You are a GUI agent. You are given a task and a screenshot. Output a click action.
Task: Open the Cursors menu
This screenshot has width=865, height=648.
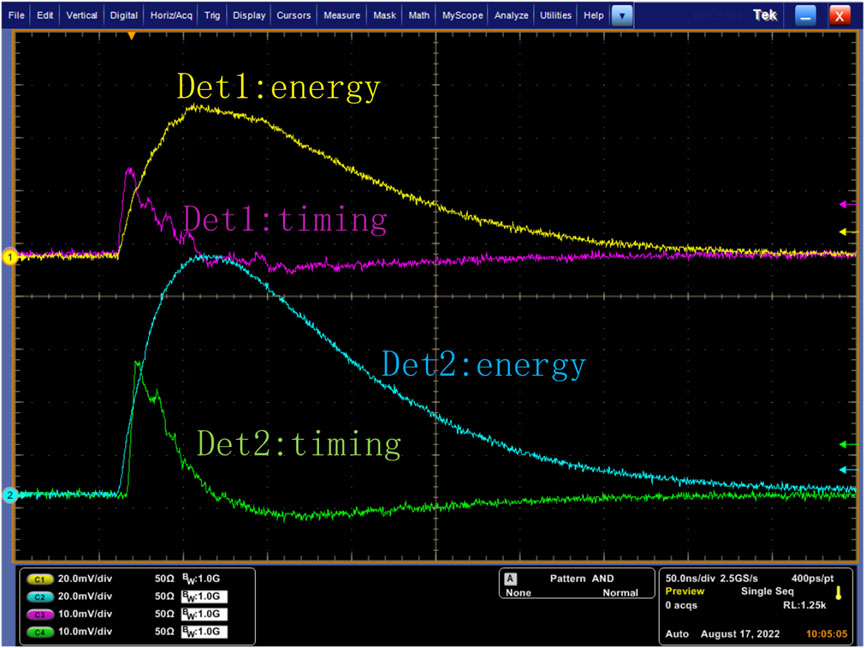pyautogui.click(x=293, y=15)
